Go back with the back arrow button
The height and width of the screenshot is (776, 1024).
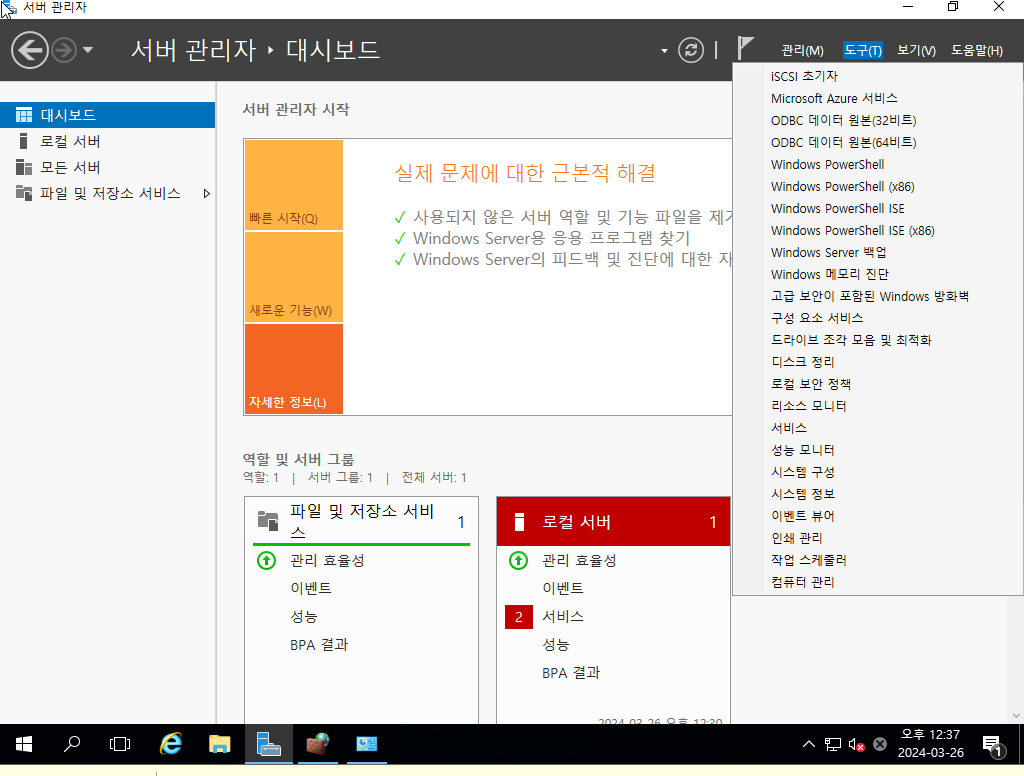[x=29, y=50]
